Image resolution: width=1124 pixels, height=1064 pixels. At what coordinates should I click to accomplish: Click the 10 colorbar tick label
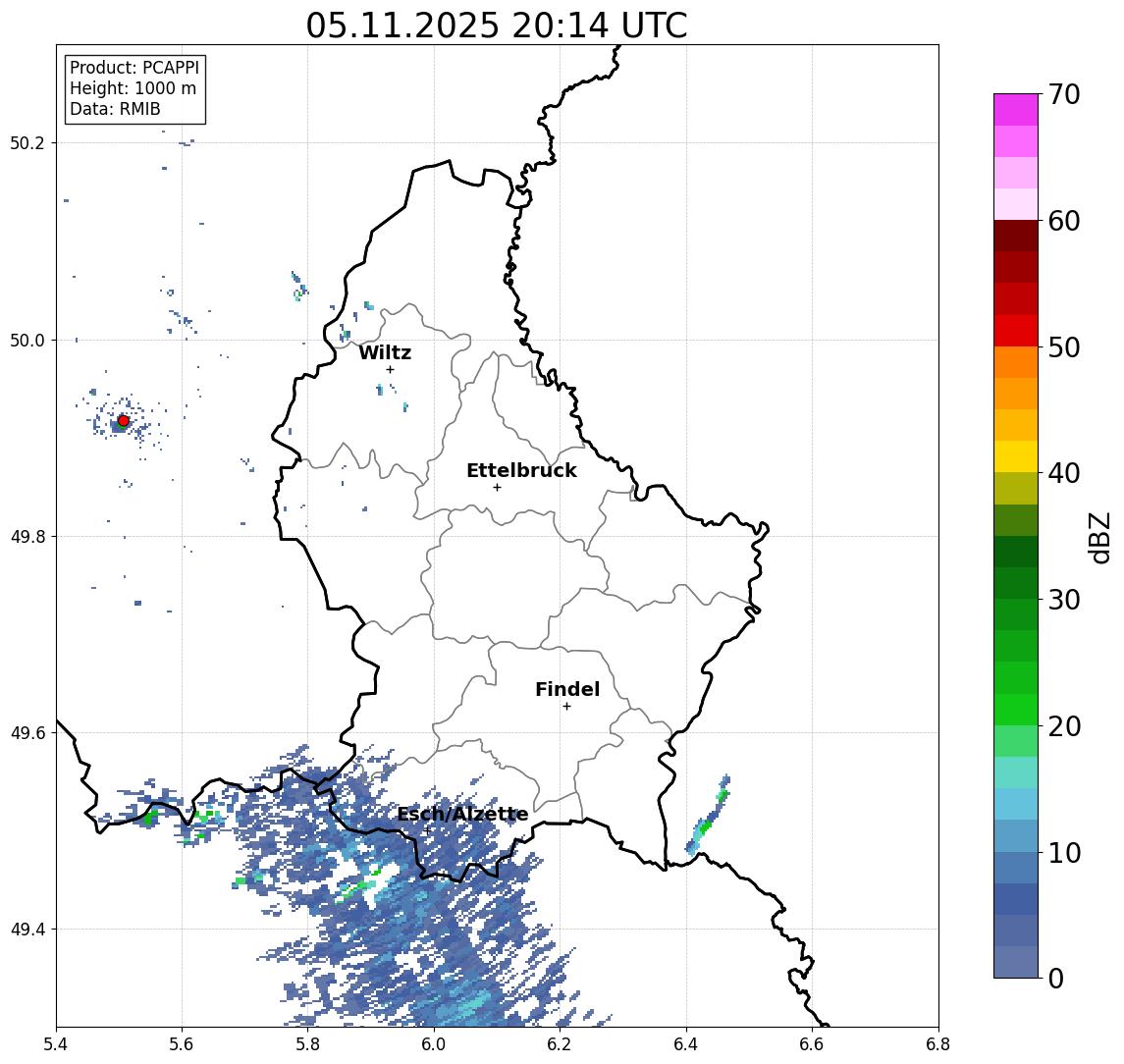(1064, 853)
